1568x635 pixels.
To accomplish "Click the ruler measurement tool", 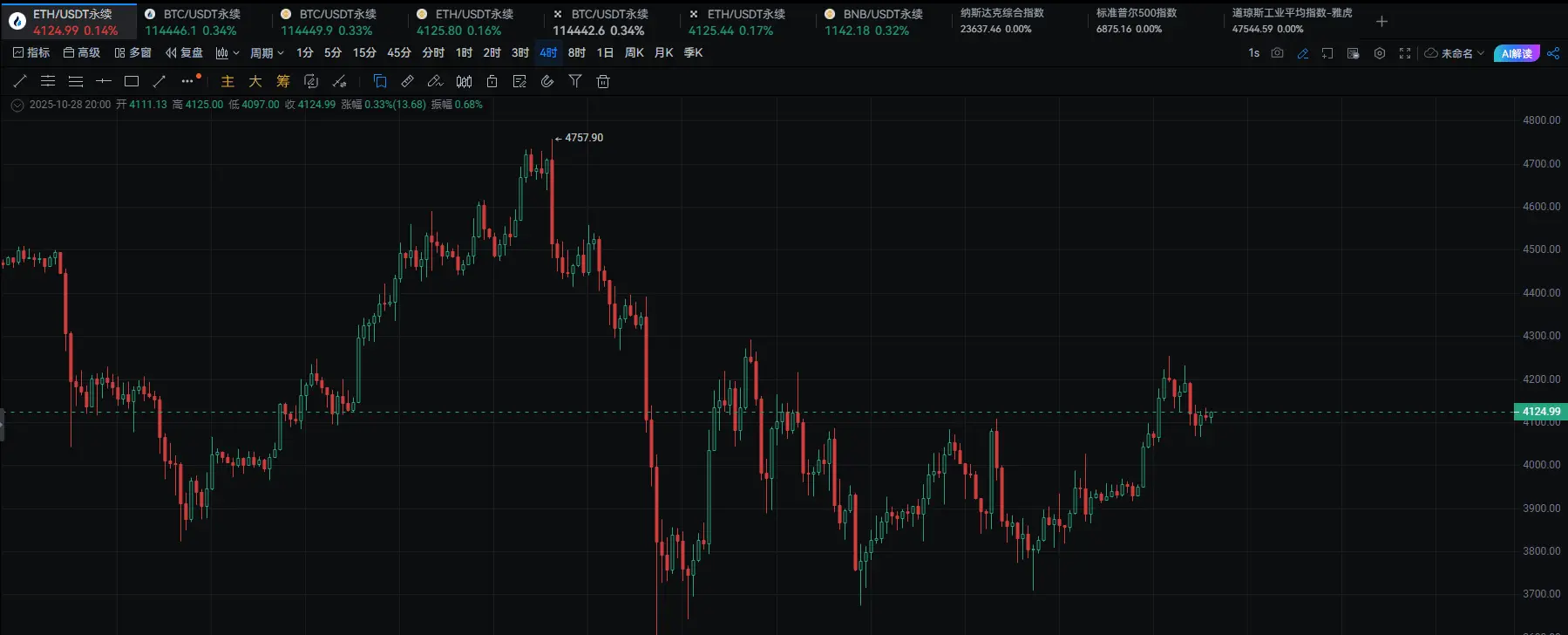I will (x=407, y=81).
